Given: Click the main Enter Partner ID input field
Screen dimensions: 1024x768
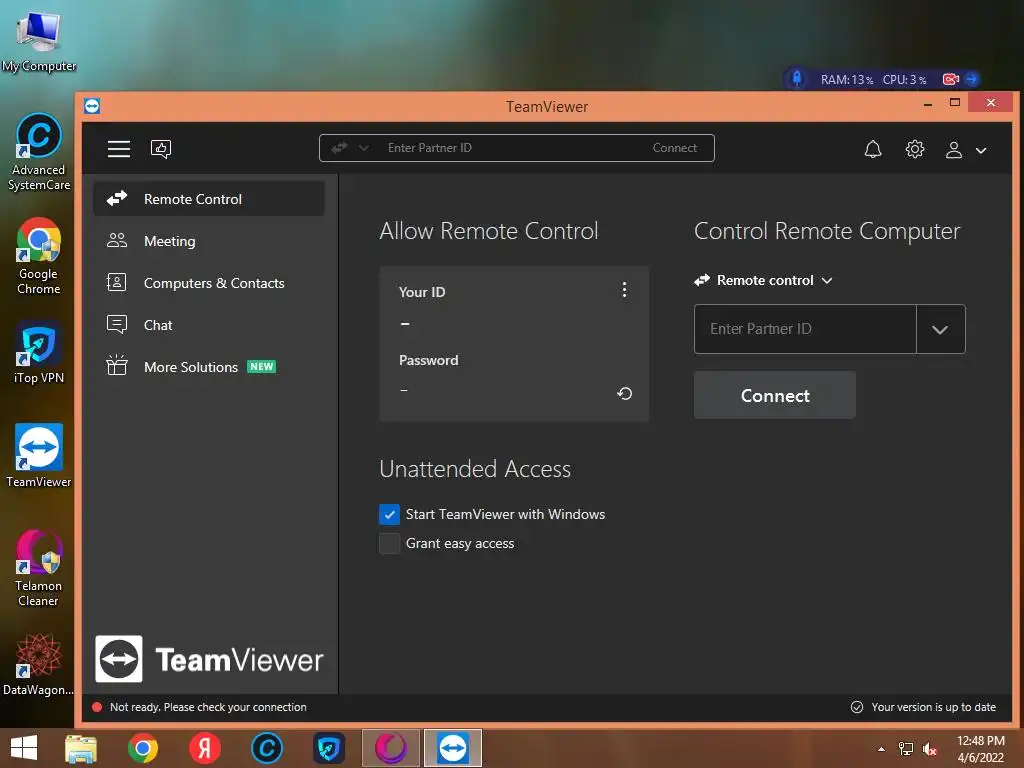Looking at the screenshot, I should click(x=805, y=328).
